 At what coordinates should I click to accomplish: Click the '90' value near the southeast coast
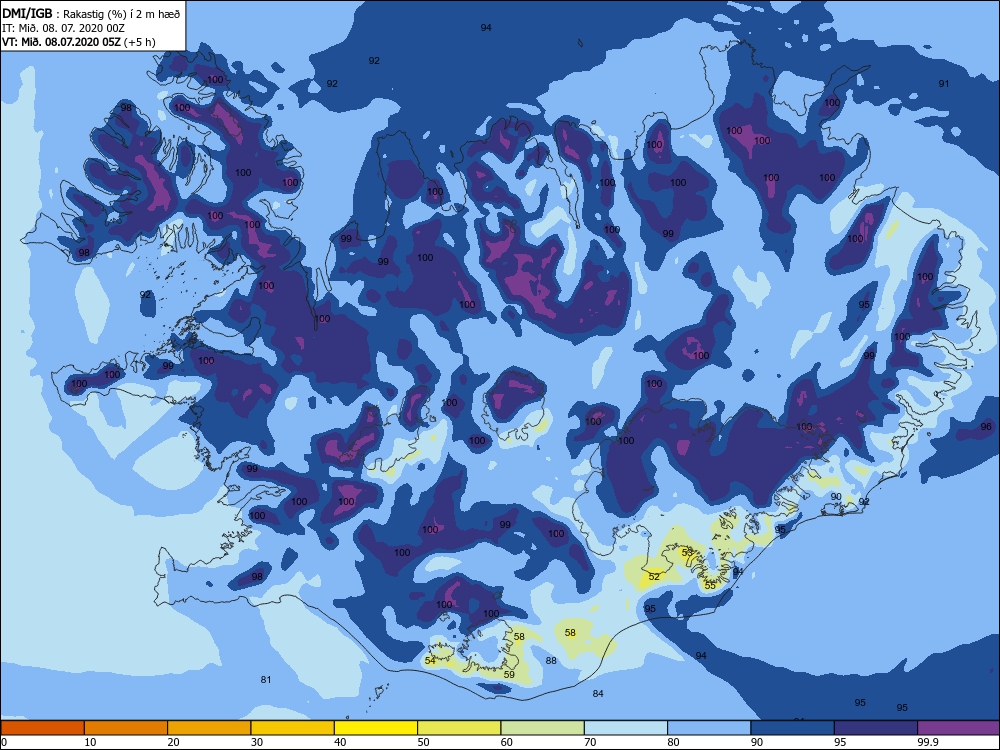[836, 496]
